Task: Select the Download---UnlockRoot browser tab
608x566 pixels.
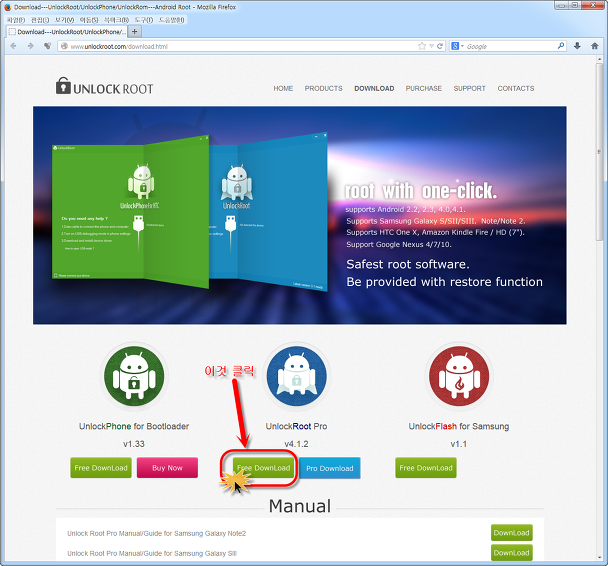Action: tap(67, 32)
